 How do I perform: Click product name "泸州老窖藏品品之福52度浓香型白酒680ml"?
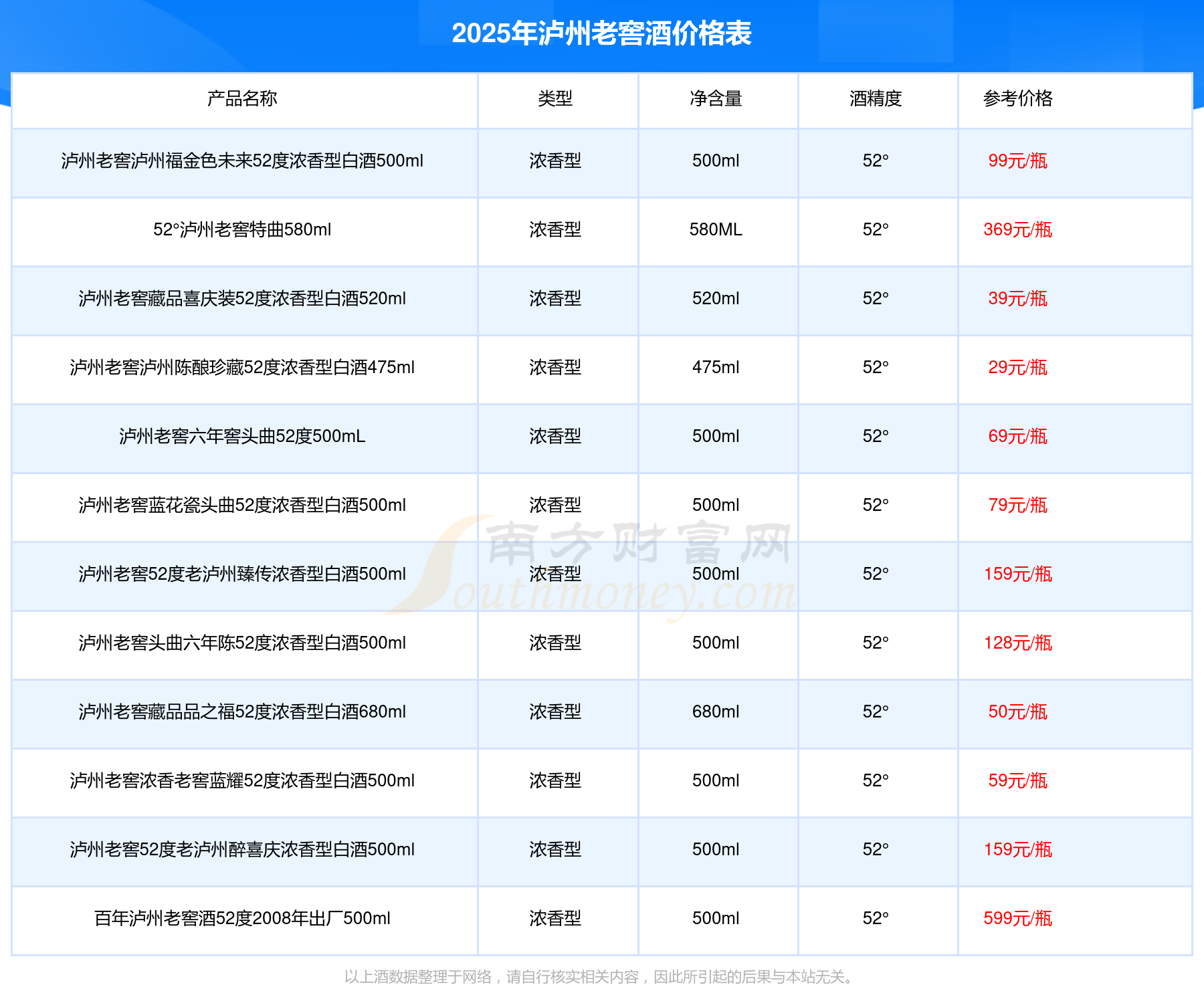click(242, 712)
